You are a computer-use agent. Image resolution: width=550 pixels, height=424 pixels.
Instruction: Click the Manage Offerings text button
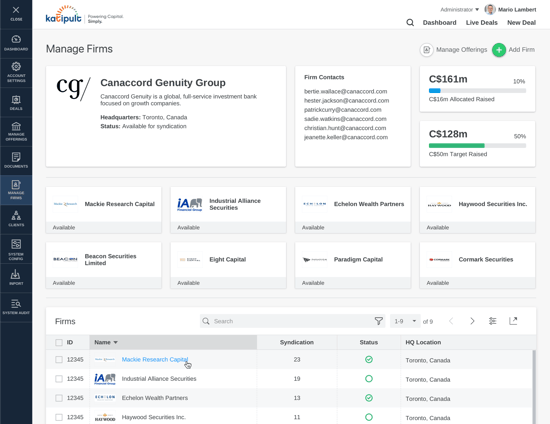point(462,50)
